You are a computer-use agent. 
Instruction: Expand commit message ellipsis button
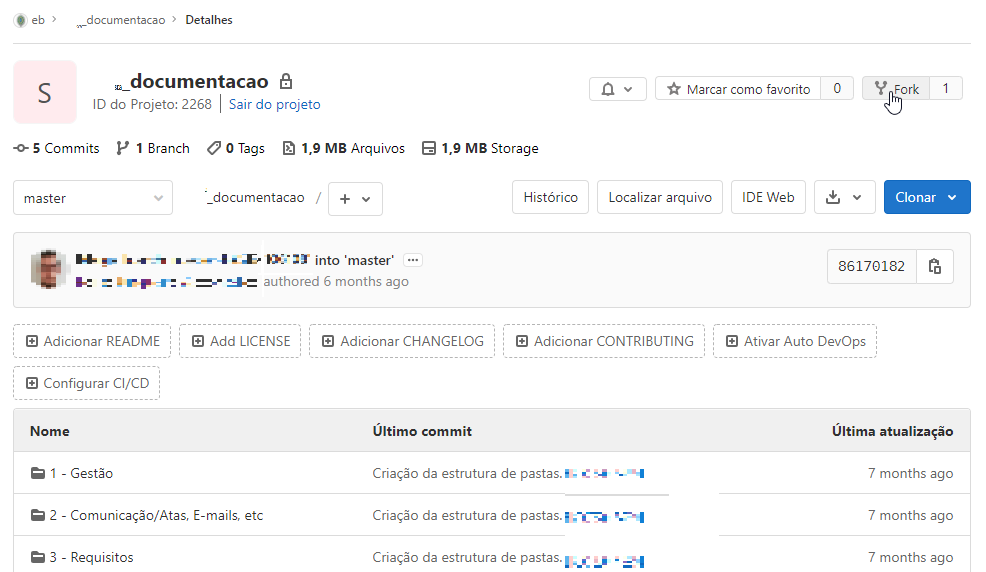(x=413, y=260)
